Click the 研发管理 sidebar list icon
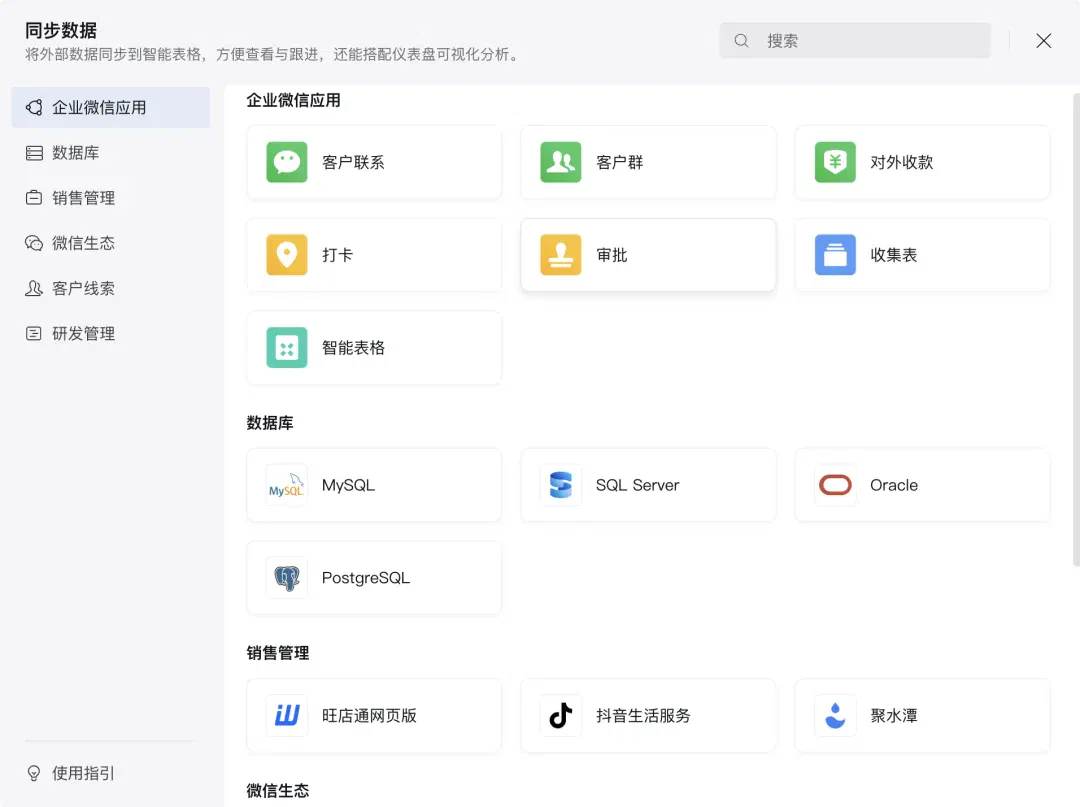 [34, 334]
